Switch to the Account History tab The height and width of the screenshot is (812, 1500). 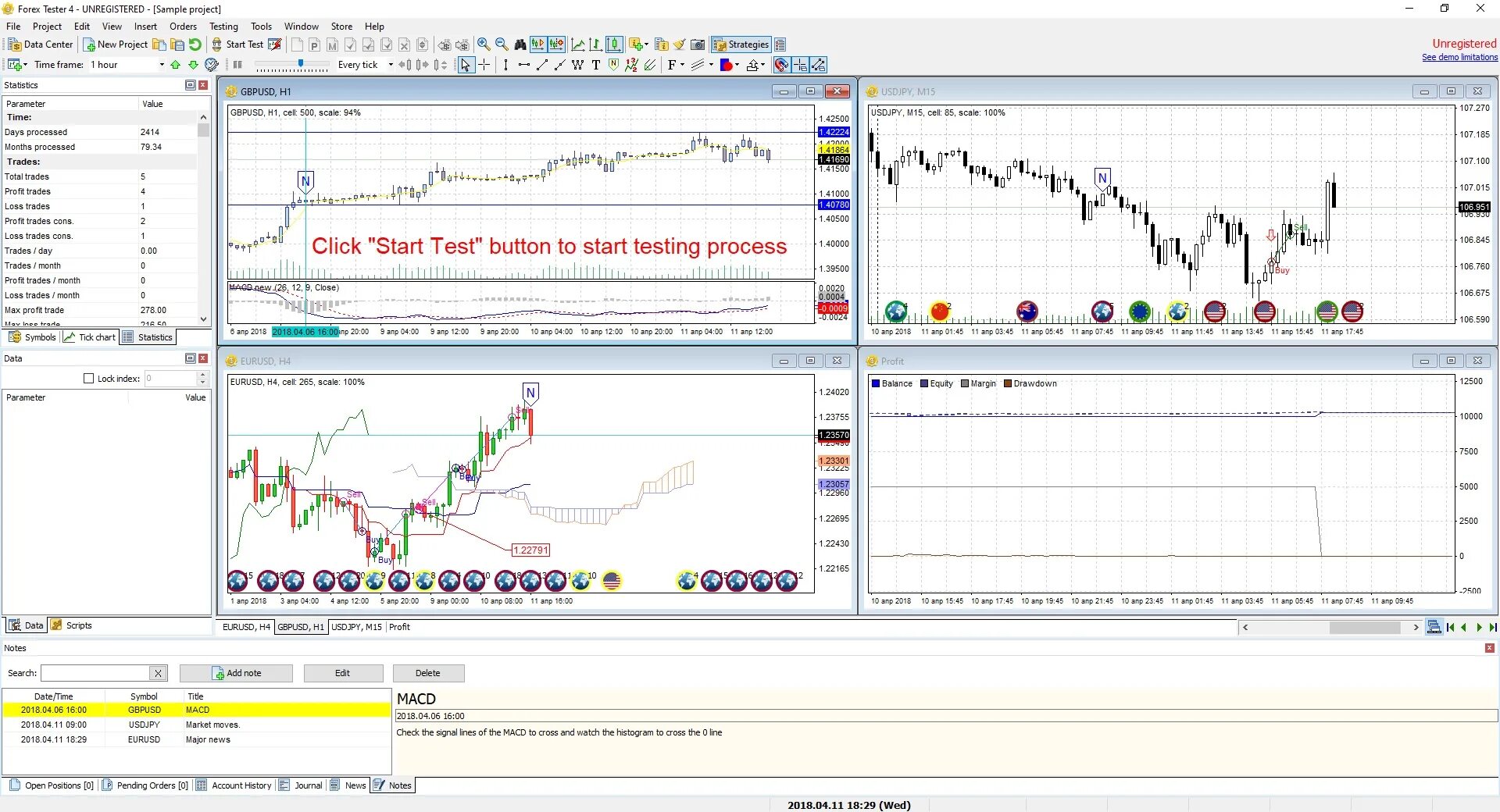(234, 785)
